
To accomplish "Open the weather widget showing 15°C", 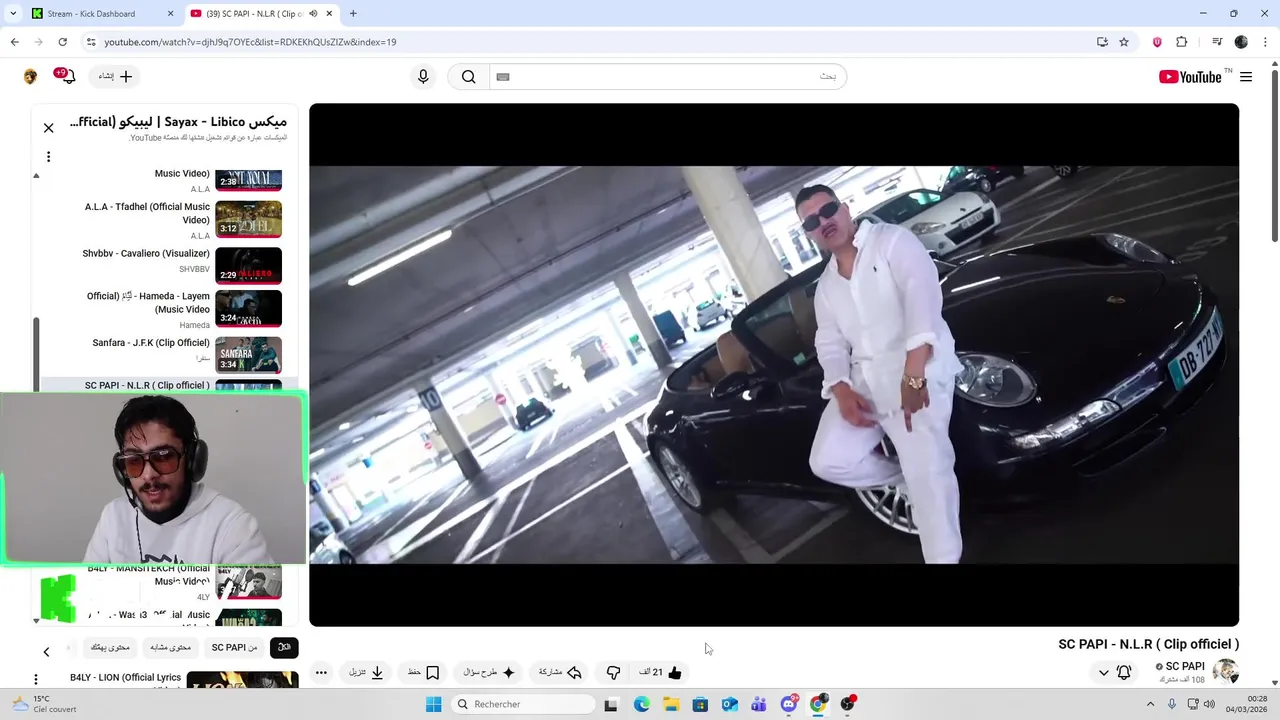I will tap(42, 704).
